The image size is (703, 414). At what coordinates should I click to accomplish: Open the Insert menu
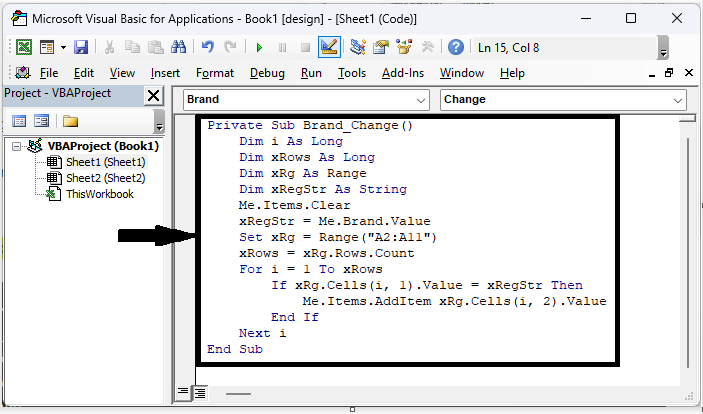[165, 73]
